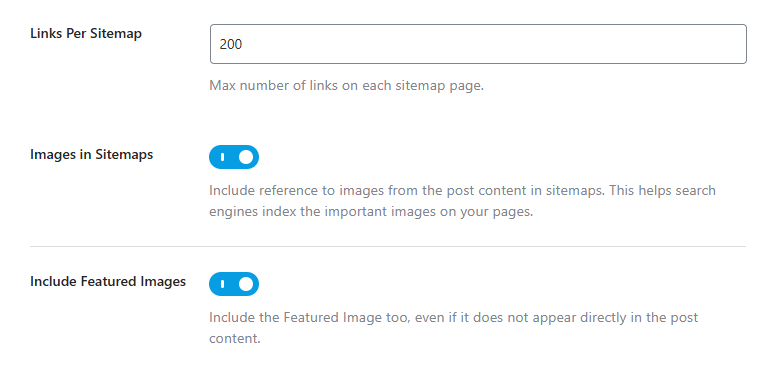This screenshot has height=366, width=767.
Task: Disable the Images in Sitemaps toggle
Action: click(234, 157)
